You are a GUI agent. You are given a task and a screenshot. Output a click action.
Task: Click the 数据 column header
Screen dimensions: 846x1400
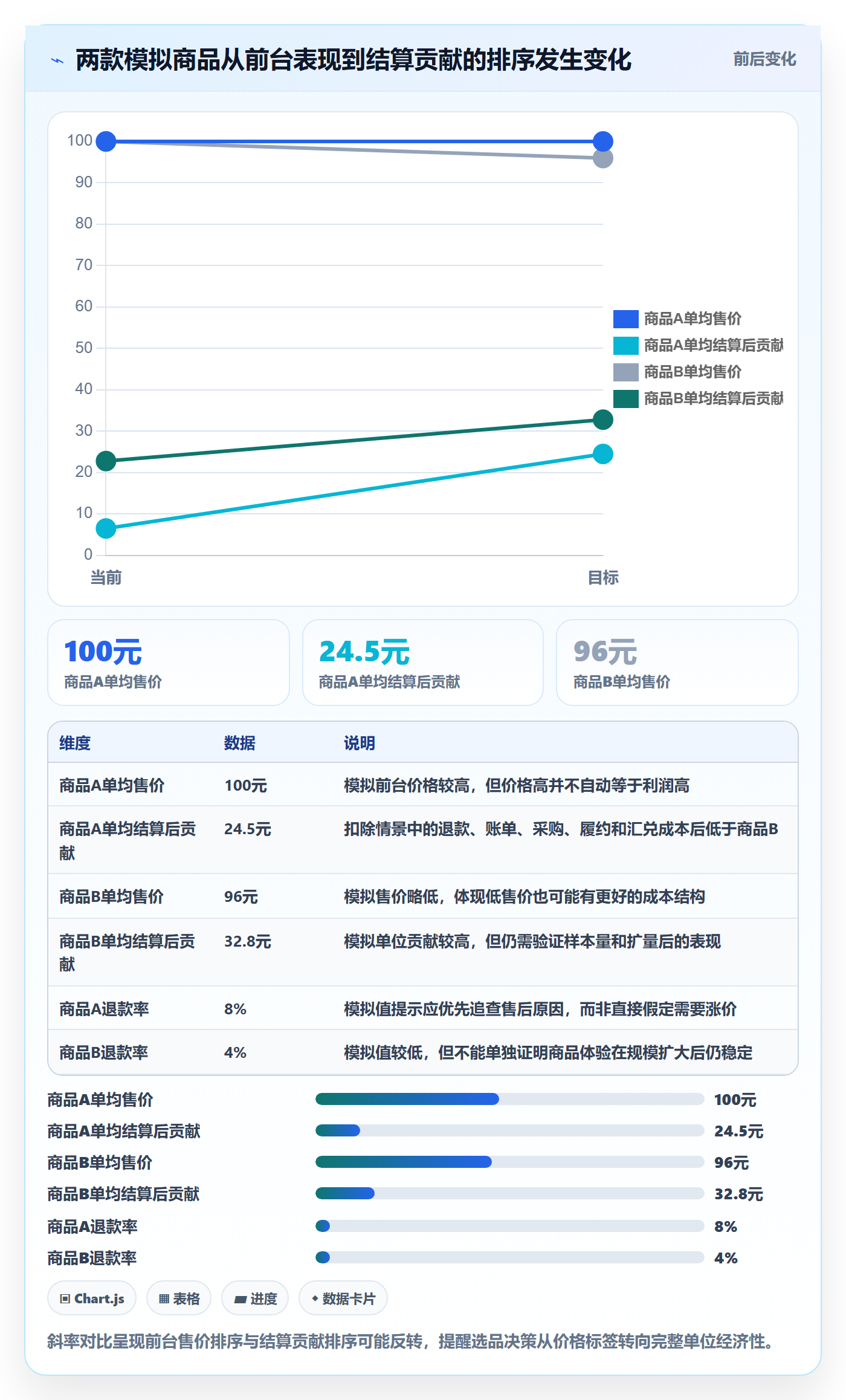tap(240, 743)
